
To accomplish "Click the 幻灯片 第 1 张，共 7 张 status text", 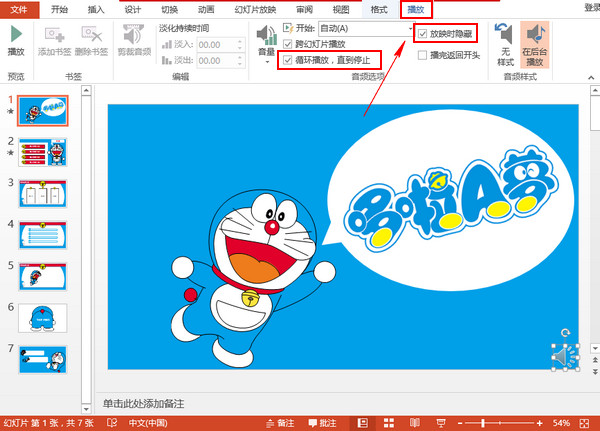I will pyautogui.click(x=49, y=423).
